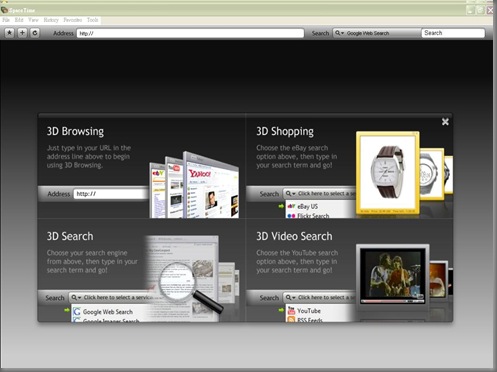497x372 pixels.
Task: Click the eBay US option in 3D Shopping
Action: [307, 206]
